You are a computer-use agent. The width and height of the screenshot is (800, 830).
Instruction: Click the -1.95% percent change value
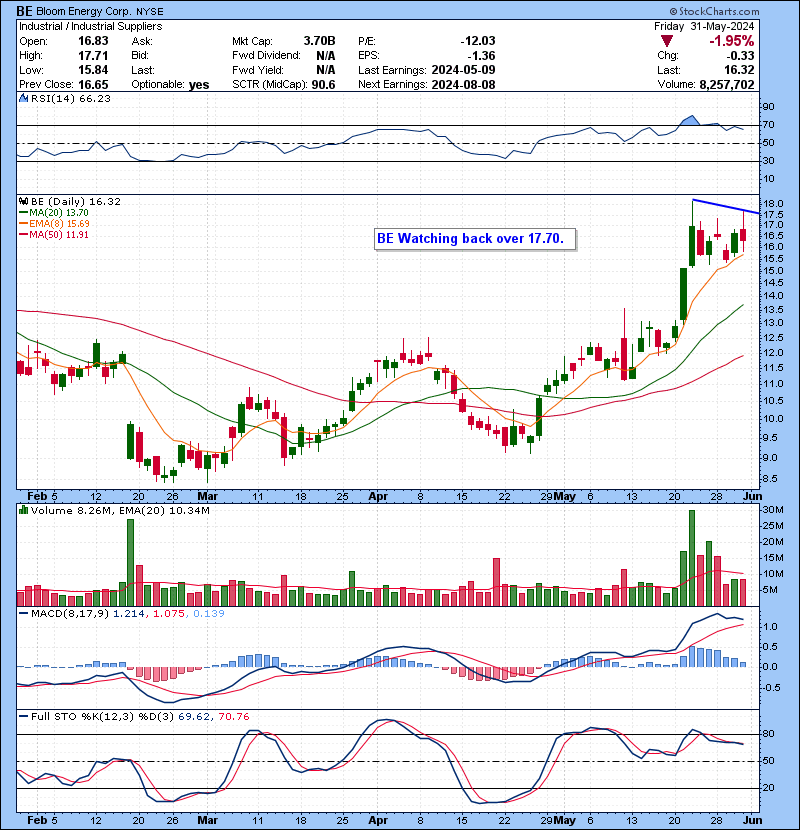[758, 41]
